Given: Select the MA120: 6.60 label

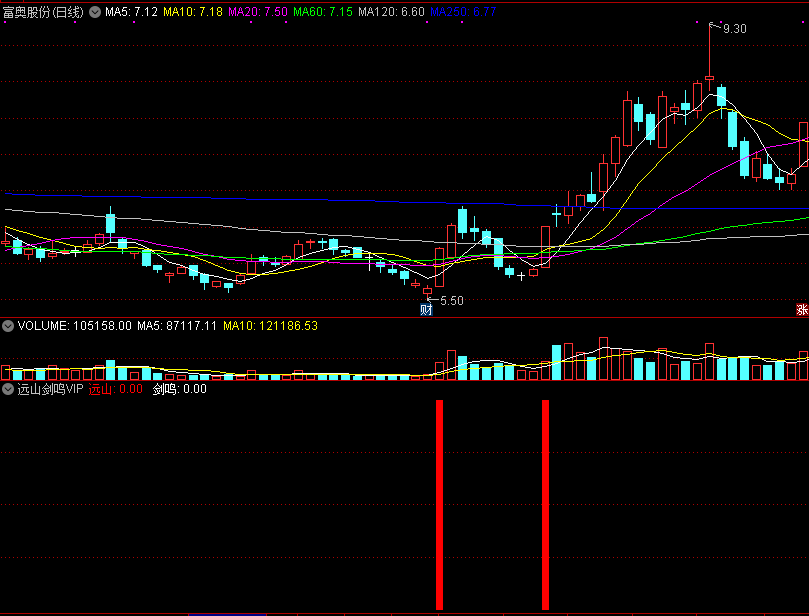Looking at the screenshot, I should (391, 12).
